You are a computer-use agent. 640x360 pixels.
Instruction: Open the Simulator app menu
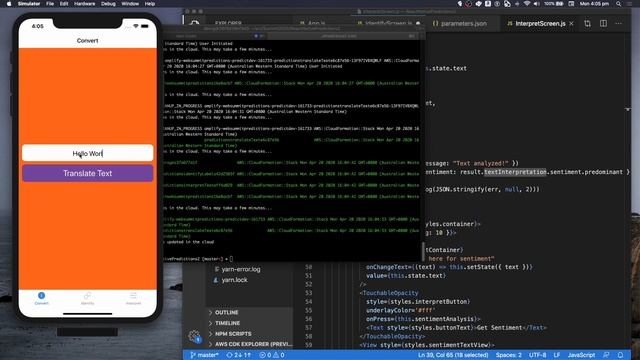(x=29, y=4)
